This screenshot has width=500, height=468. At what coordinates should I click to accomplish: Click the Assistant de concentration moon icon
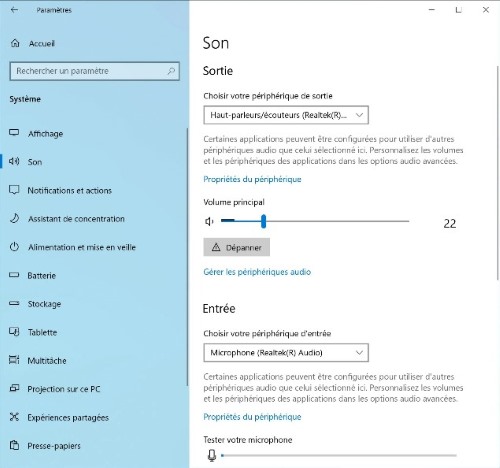14,218
